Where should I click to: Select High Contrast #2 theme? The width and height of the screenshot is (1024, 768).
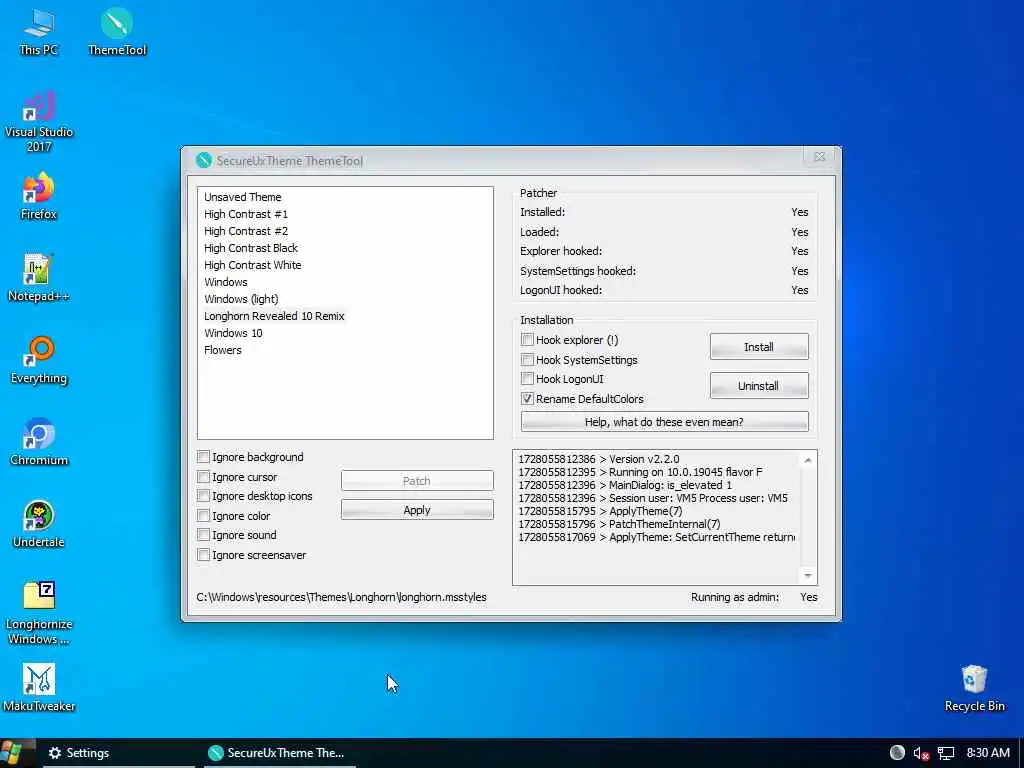click(246, 231)
